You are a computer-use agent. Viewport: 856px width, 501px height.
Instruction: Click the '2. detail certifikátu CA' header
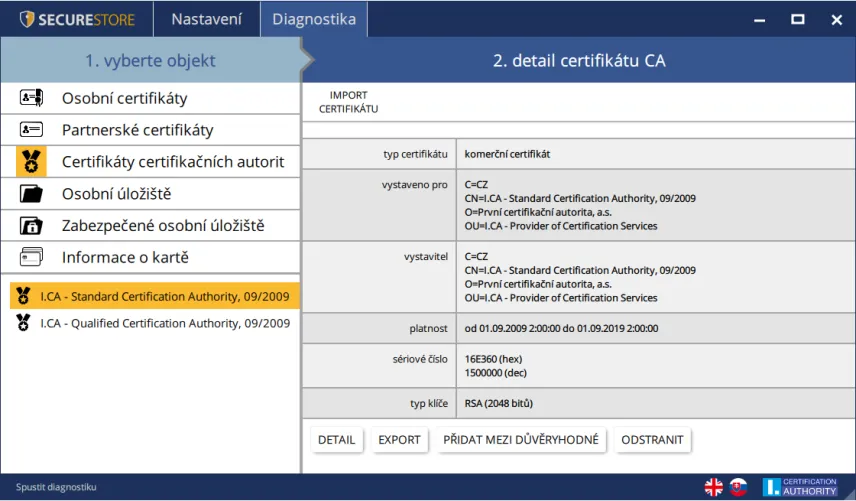(x=579, y=60)
